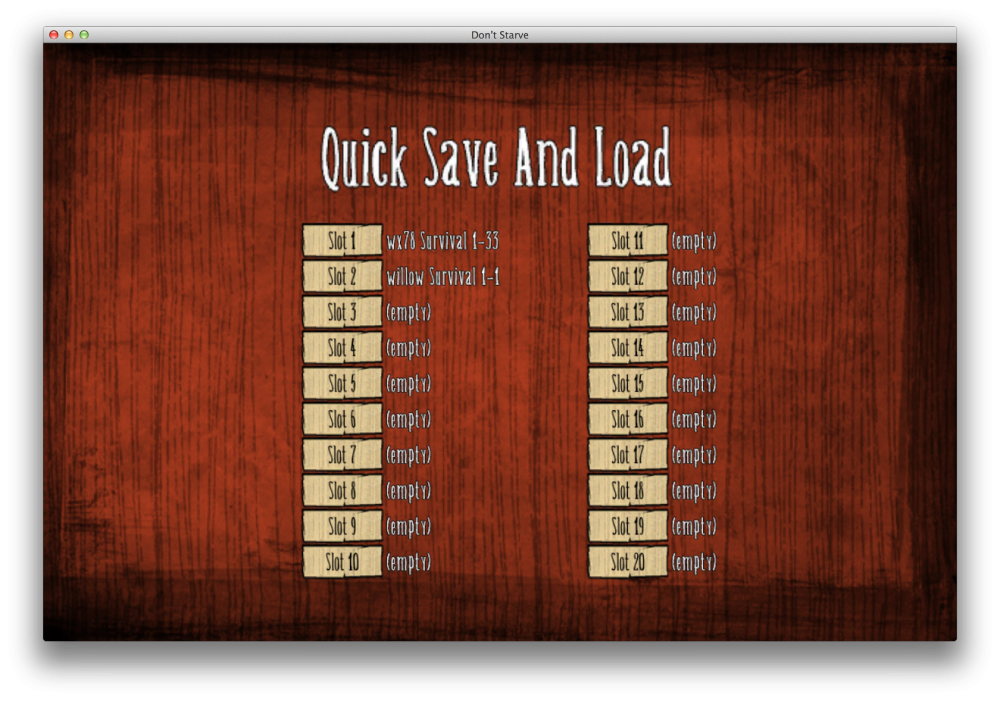Screen dimensions: 1000x701
Task: Click the Slot 11 button
Action: pyautogui.click(x=628, y=240)
